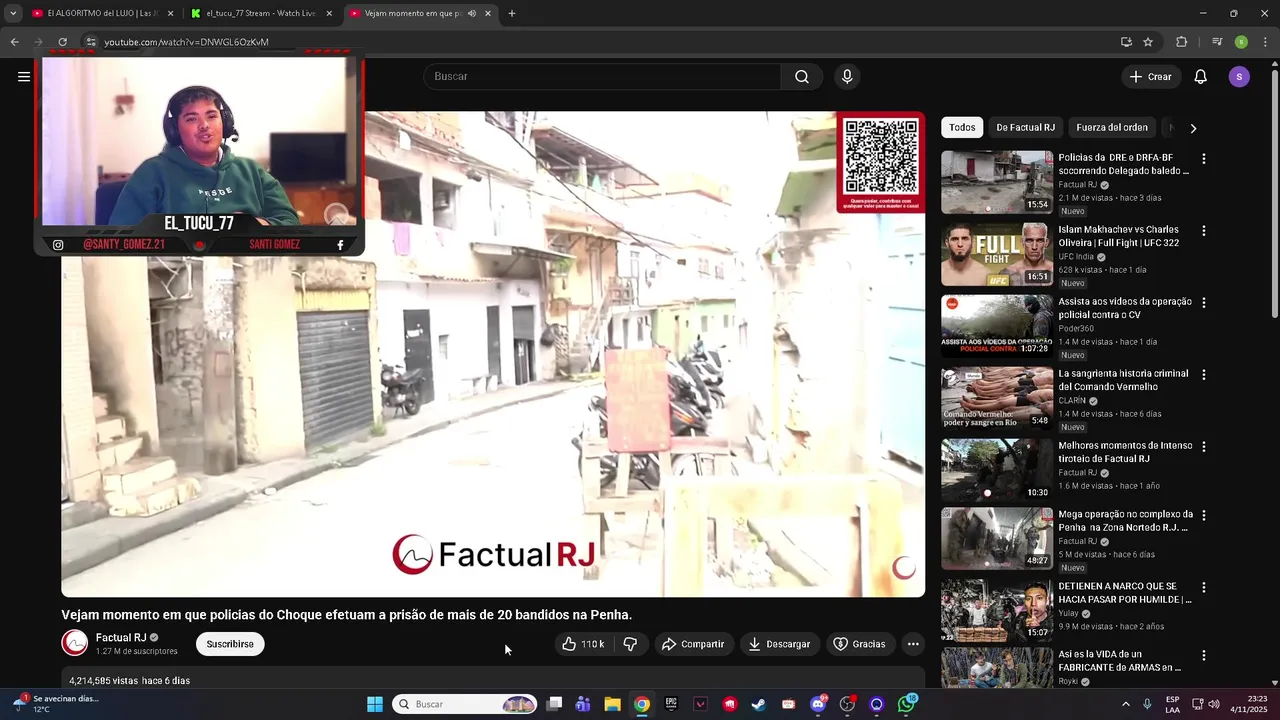This screenshot has height=720, width=1280.
Task: Open Crear create menu
Action: (x=1151, y=77)
